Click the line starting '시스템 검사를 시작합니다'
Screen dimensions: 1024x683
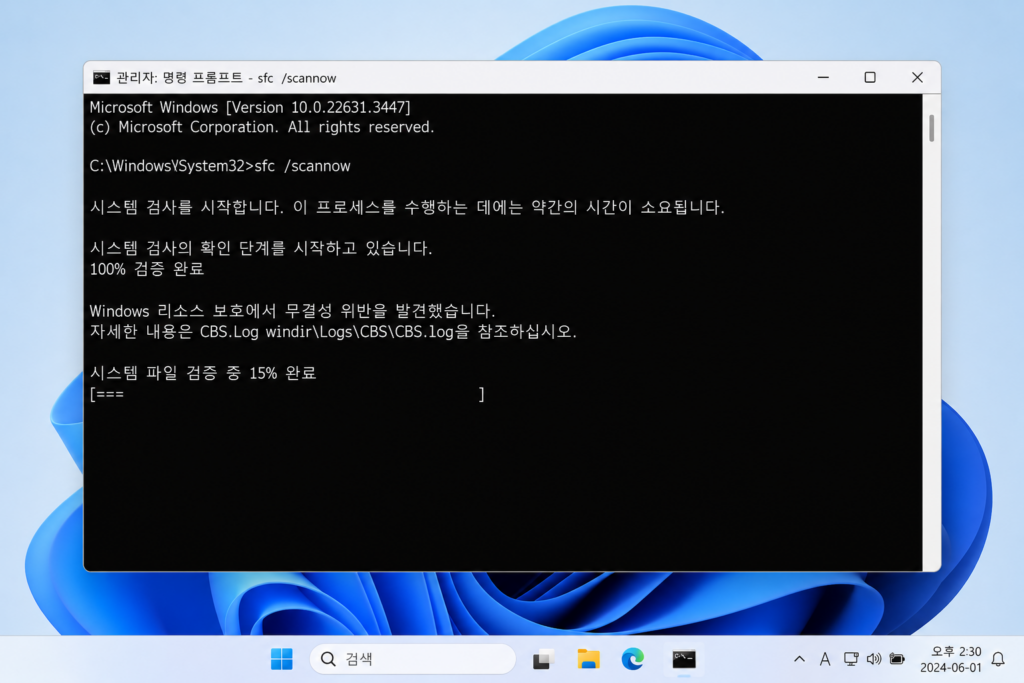point(407,208)
